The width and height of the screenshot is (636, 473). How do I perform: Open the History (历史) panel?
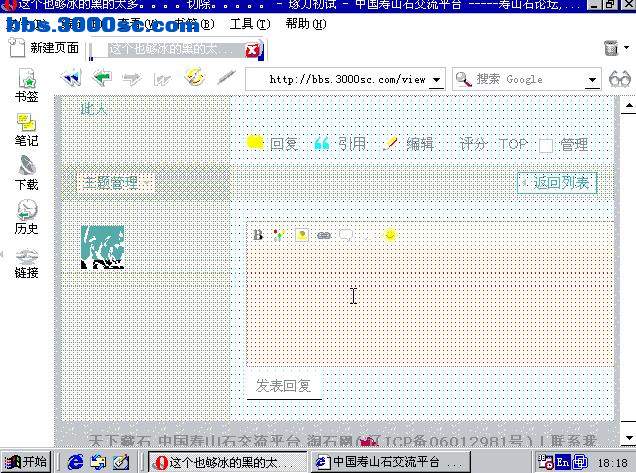(26, 217)
